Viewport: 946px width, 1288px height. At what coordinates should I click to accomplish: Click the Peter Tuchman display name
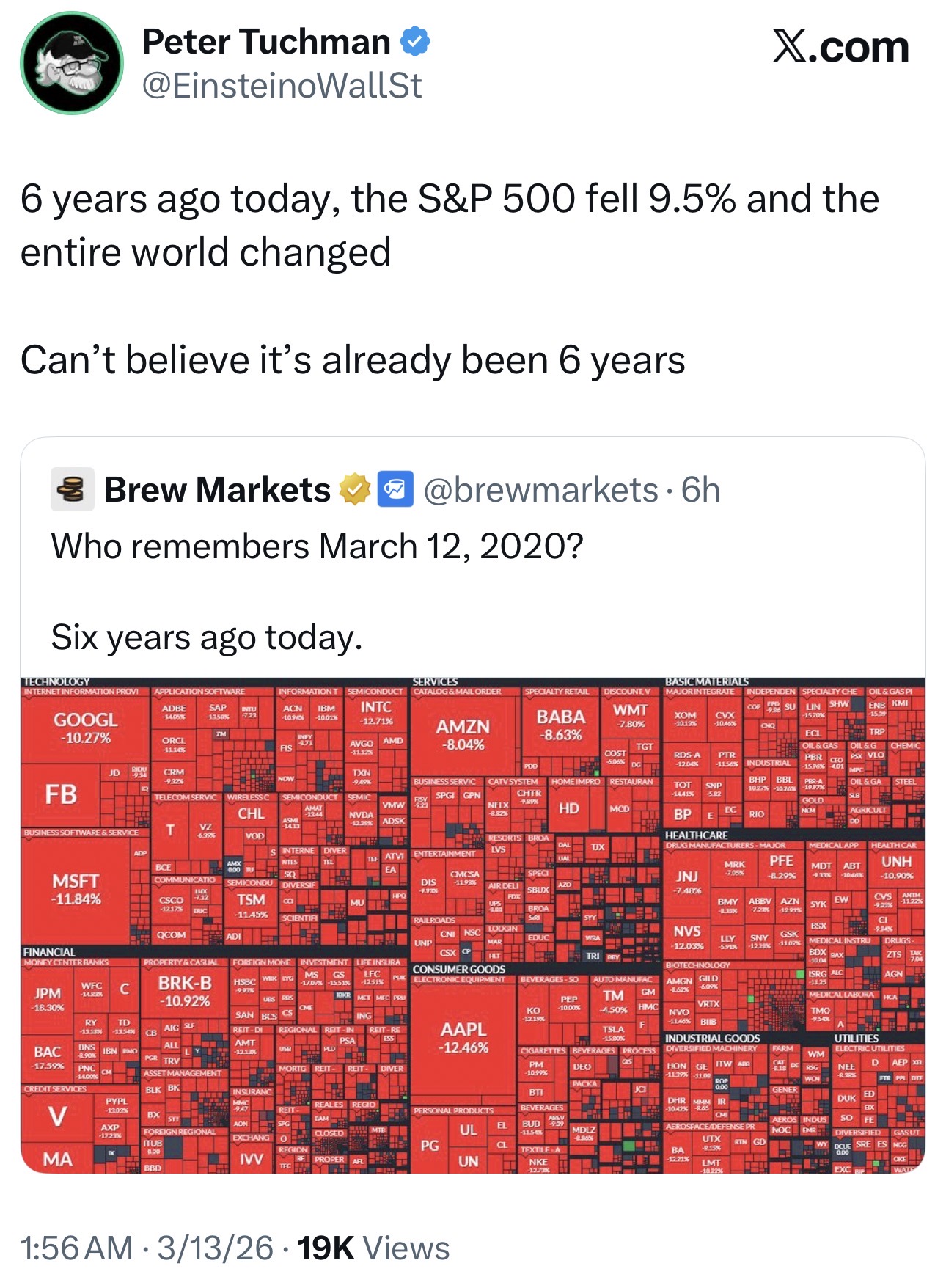pyautogui.click(x=265, y=41)
